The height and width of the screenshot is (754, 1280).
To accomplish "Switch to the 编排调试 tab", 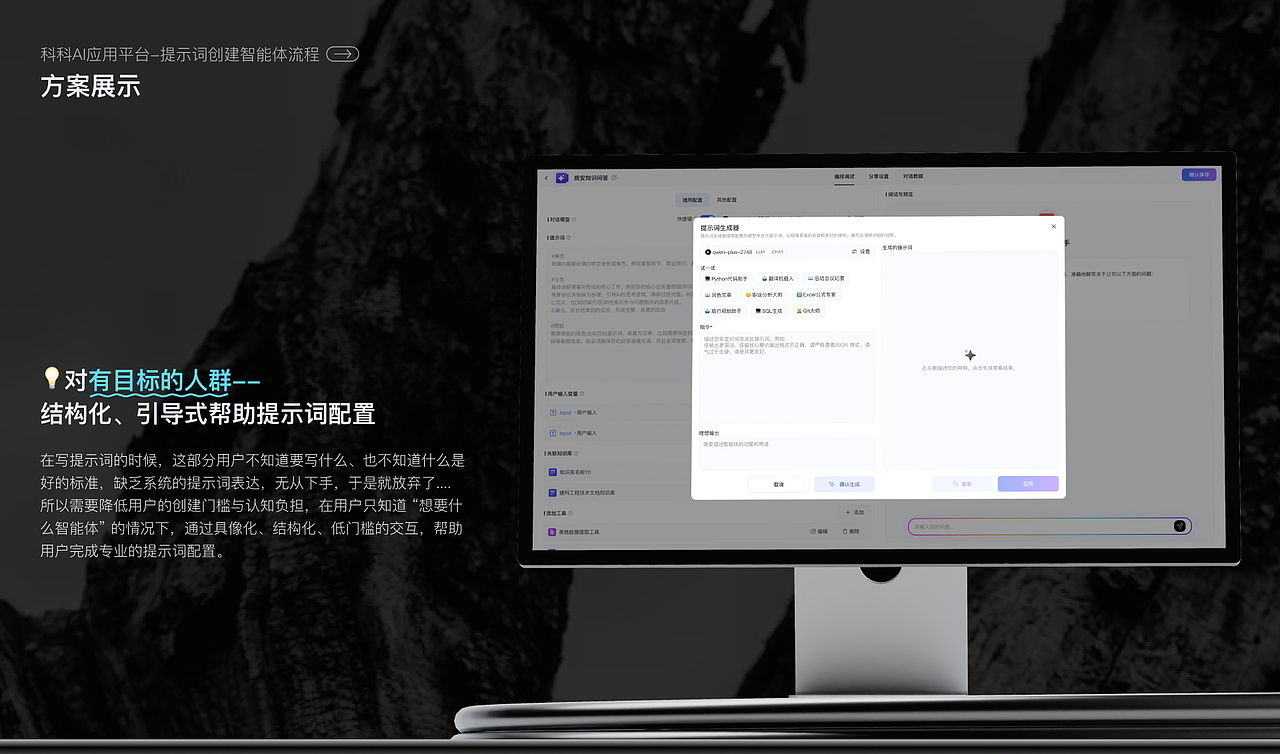I will (845, 176).
